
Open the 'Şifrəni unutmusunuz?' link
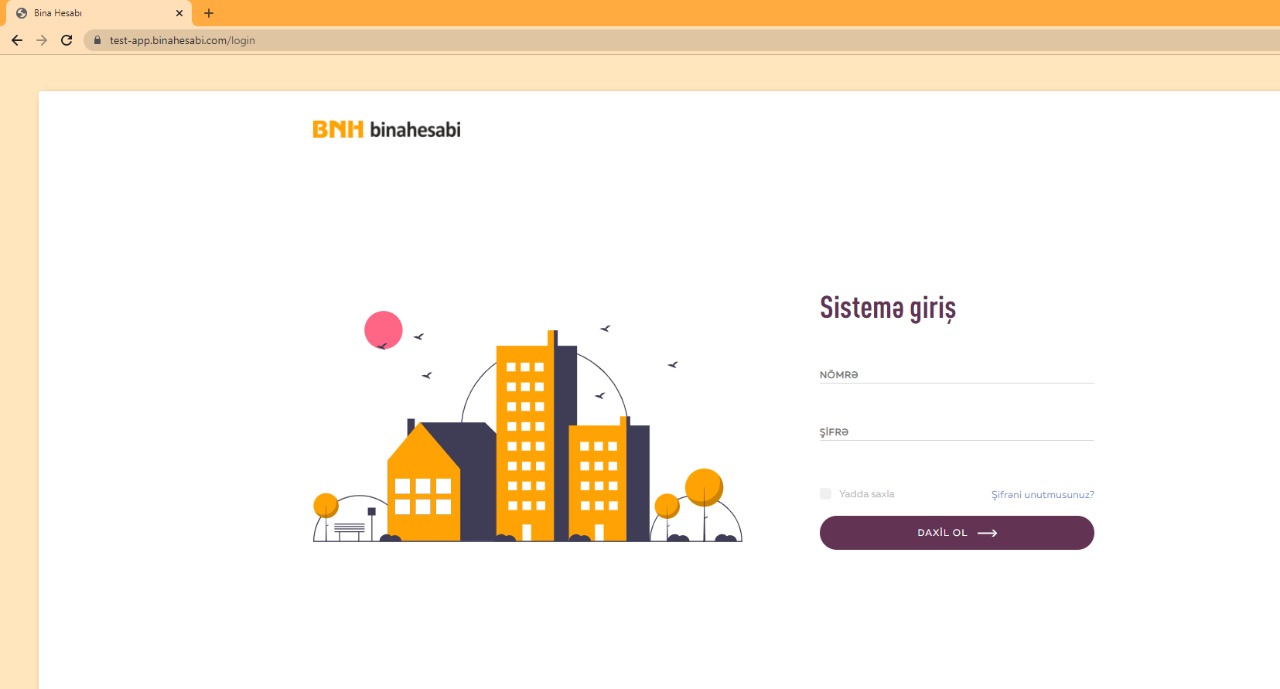point(1042,494)
